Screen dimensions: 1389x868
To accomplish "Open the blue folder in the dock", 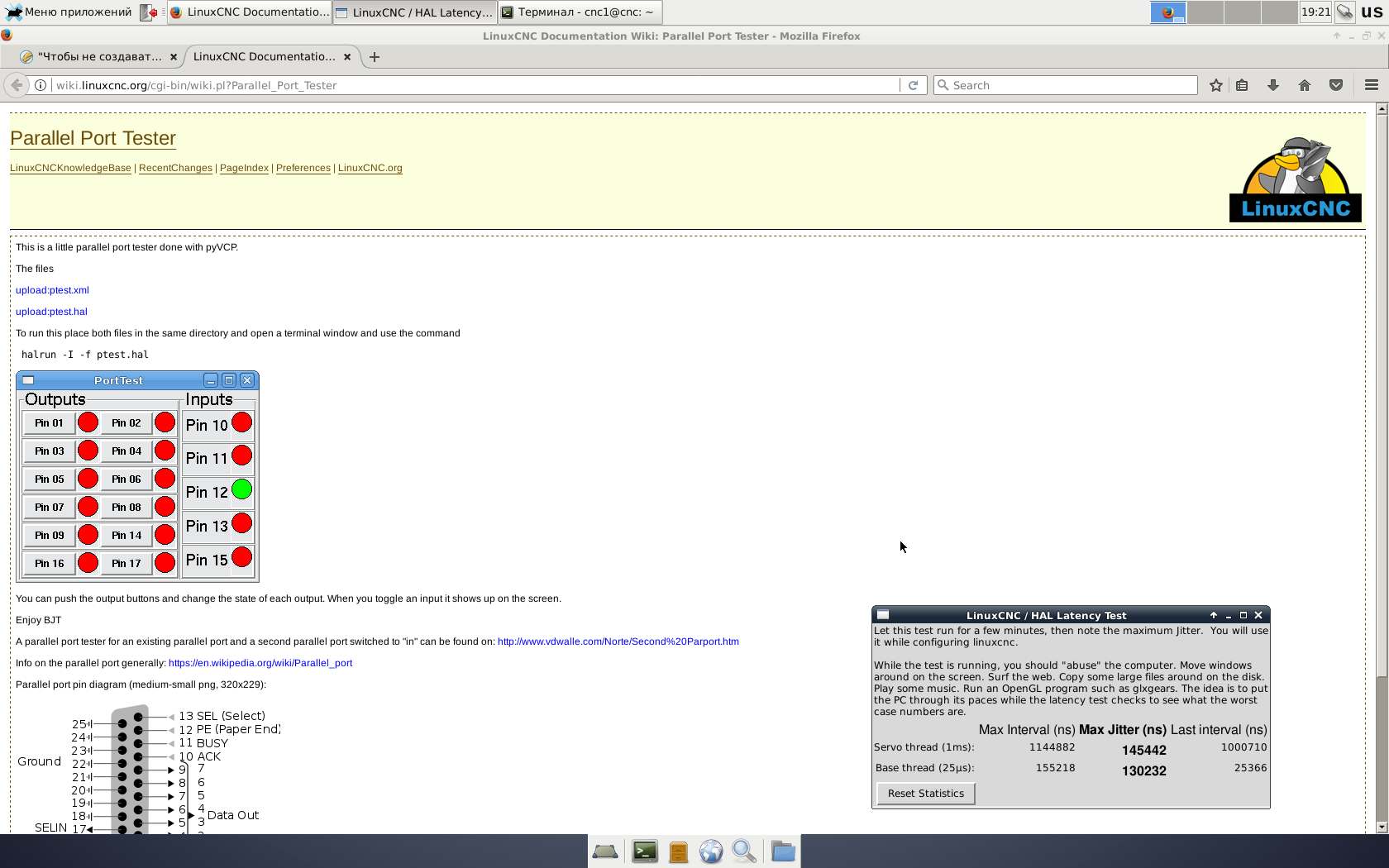I will (x=783, y=851).
